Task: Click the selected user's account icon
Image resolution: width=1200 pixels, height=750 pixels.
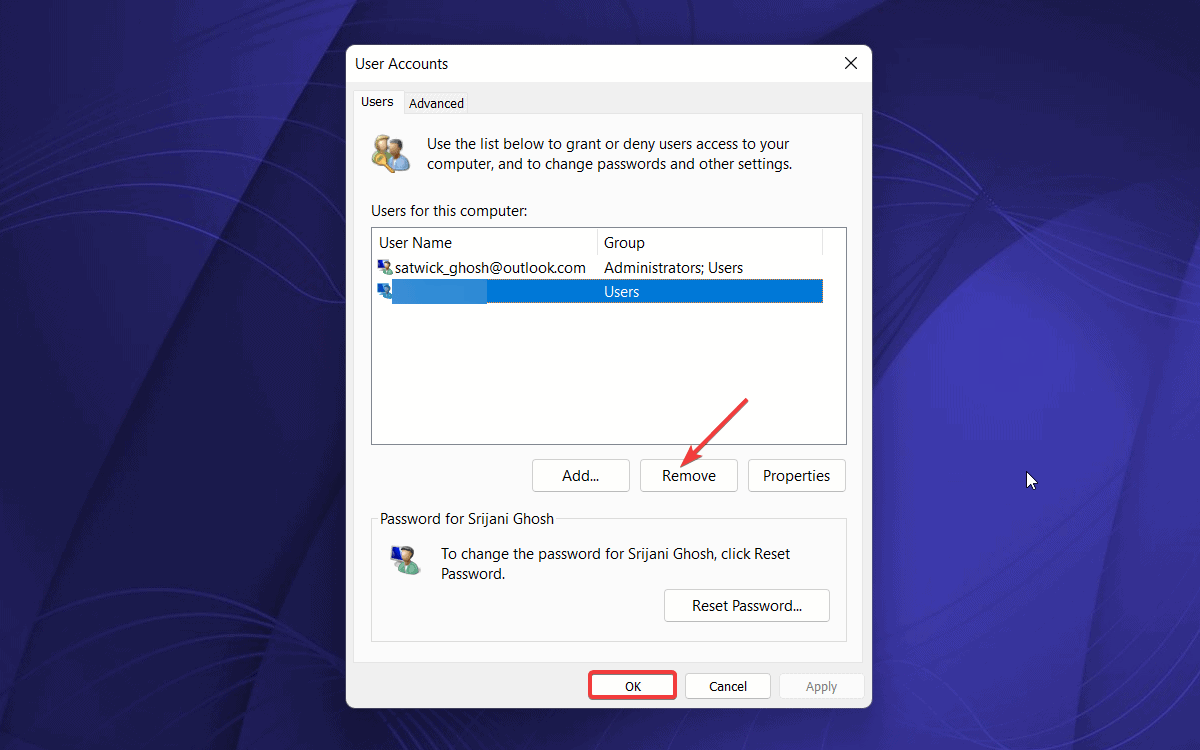Action: coord(384,291)
